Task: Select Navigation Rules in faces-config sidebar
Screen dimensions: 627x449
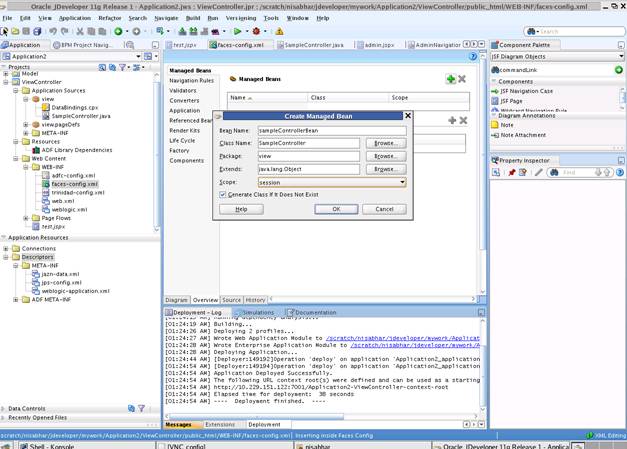Action: point(191,80)
